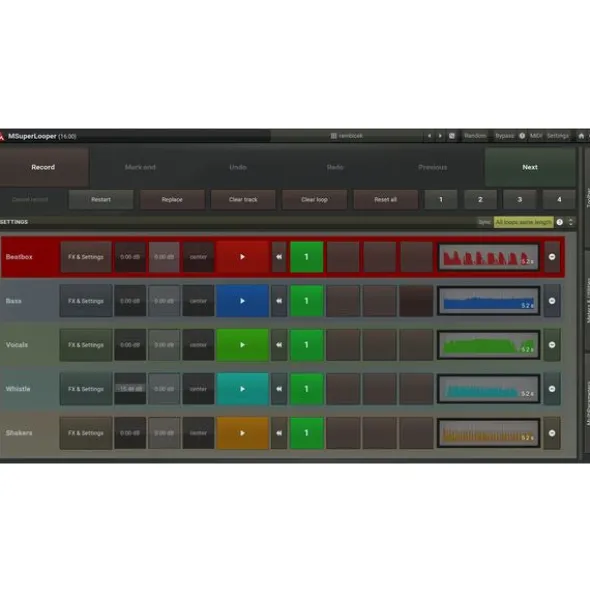Open FX & Settings for Whistle
The image size is (590, 591).
[86, 389]
